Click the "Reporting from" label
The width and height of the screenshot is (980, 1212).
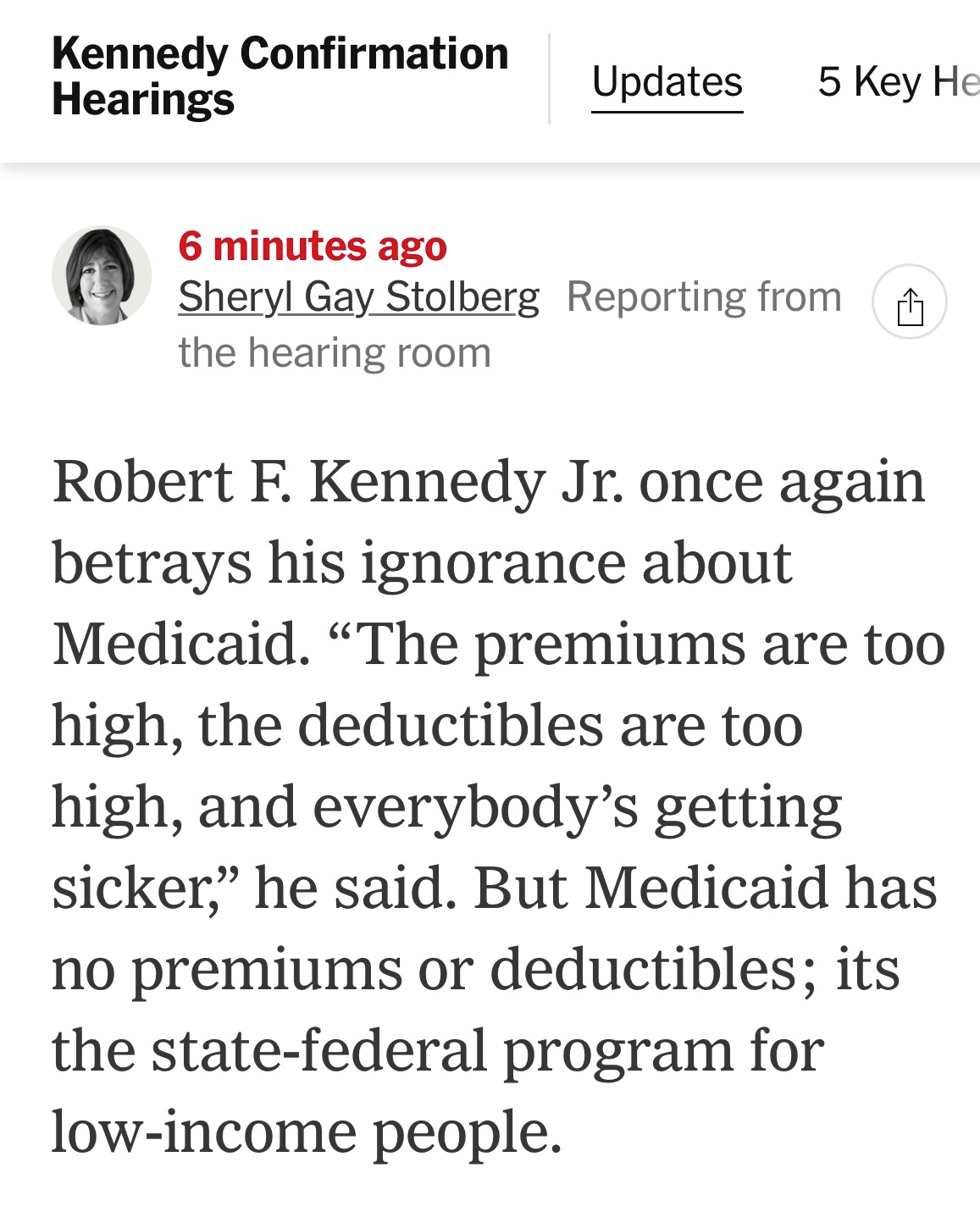(704, 297)
